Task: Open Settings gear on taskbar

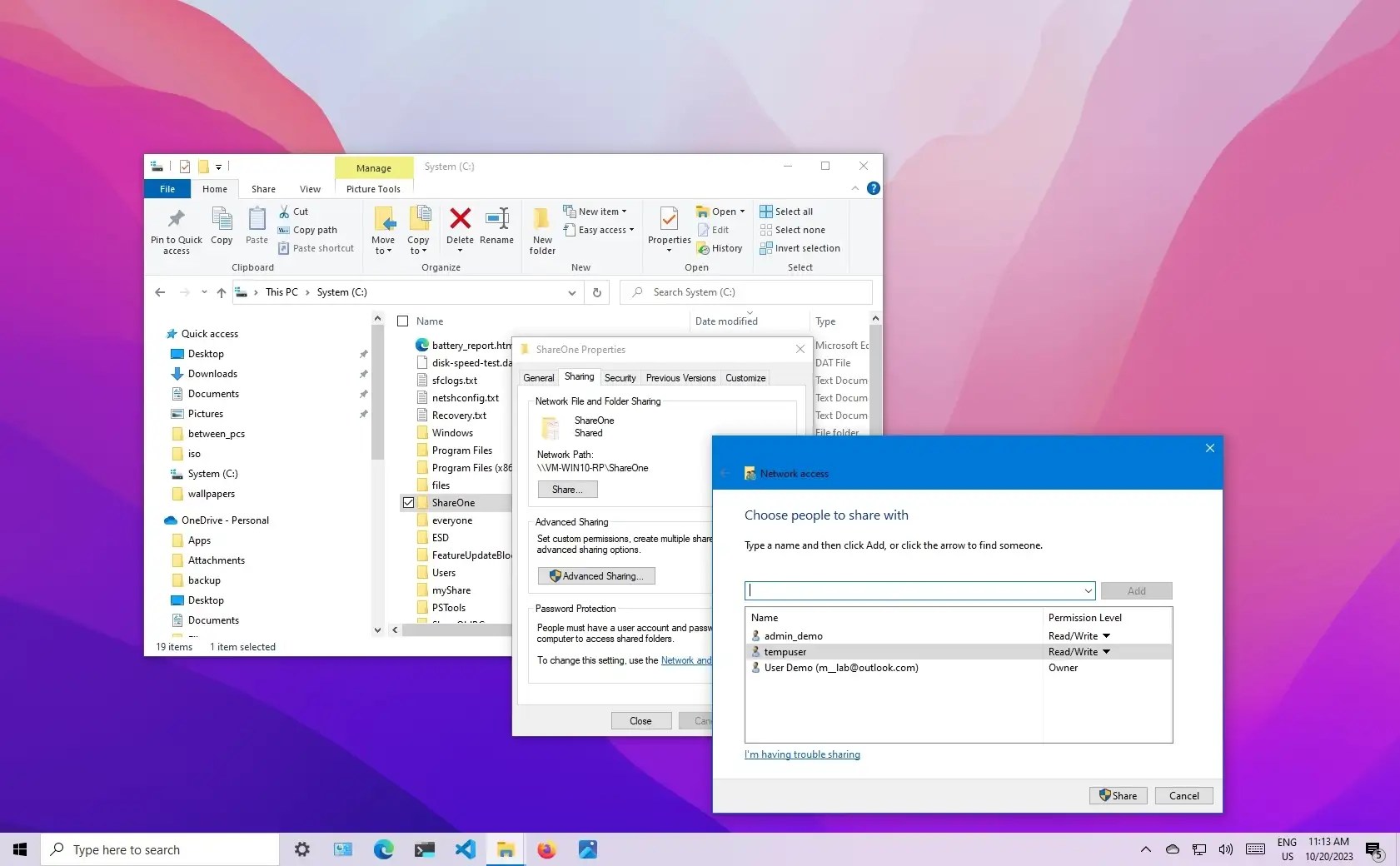Action: [301, 849]
